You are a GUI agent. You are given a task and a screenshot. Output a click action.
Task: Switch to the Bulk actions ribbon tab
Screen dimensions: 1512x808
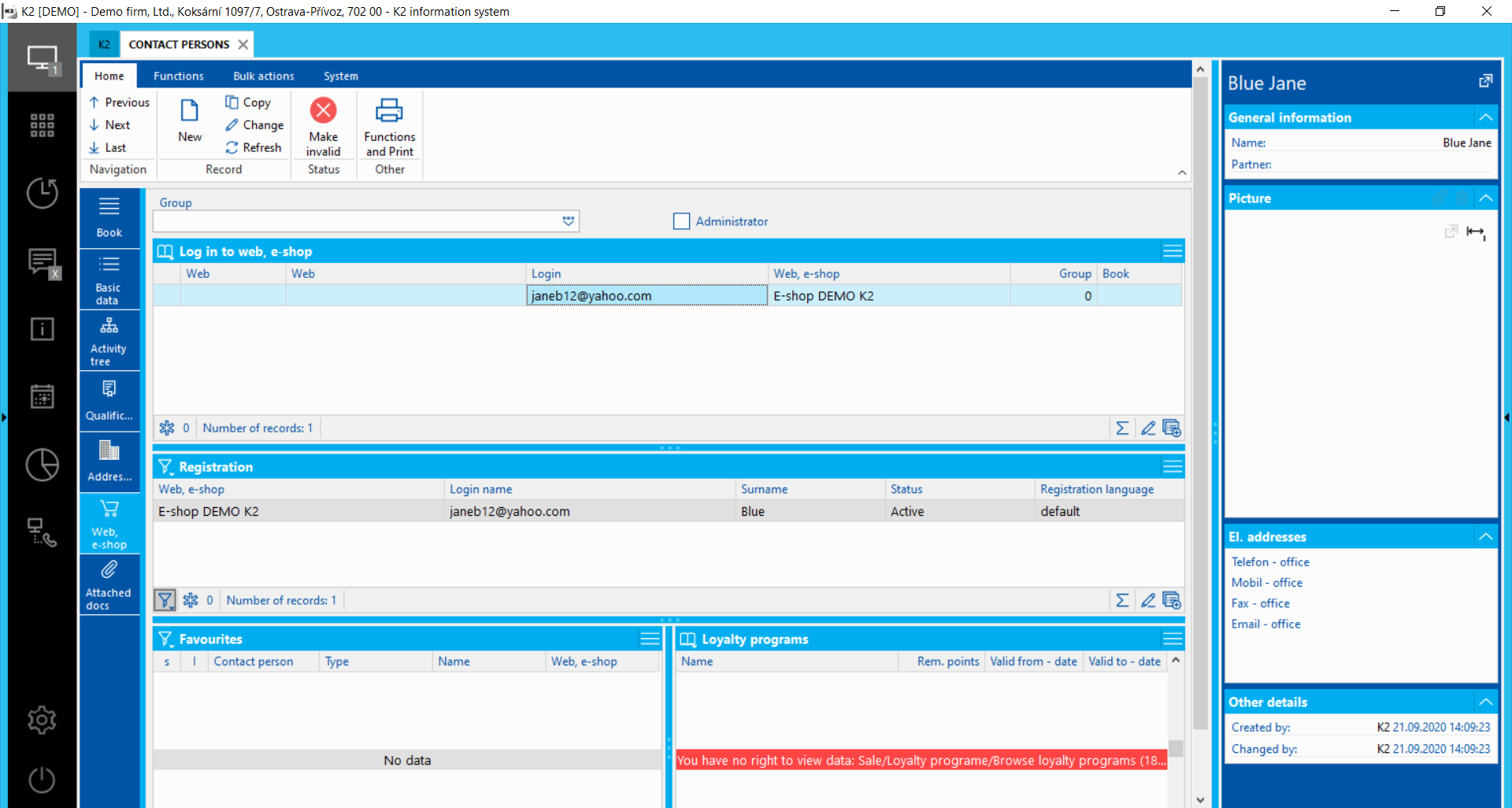pyautogui.click(x=264, y=76)
